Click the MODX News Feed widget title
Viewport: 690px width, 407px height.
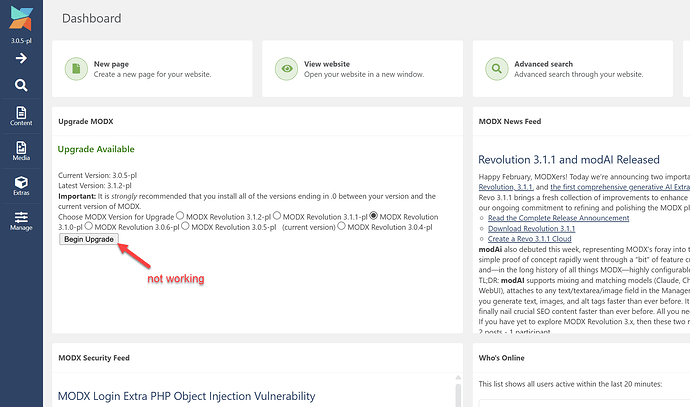click(x=510, y=121)
